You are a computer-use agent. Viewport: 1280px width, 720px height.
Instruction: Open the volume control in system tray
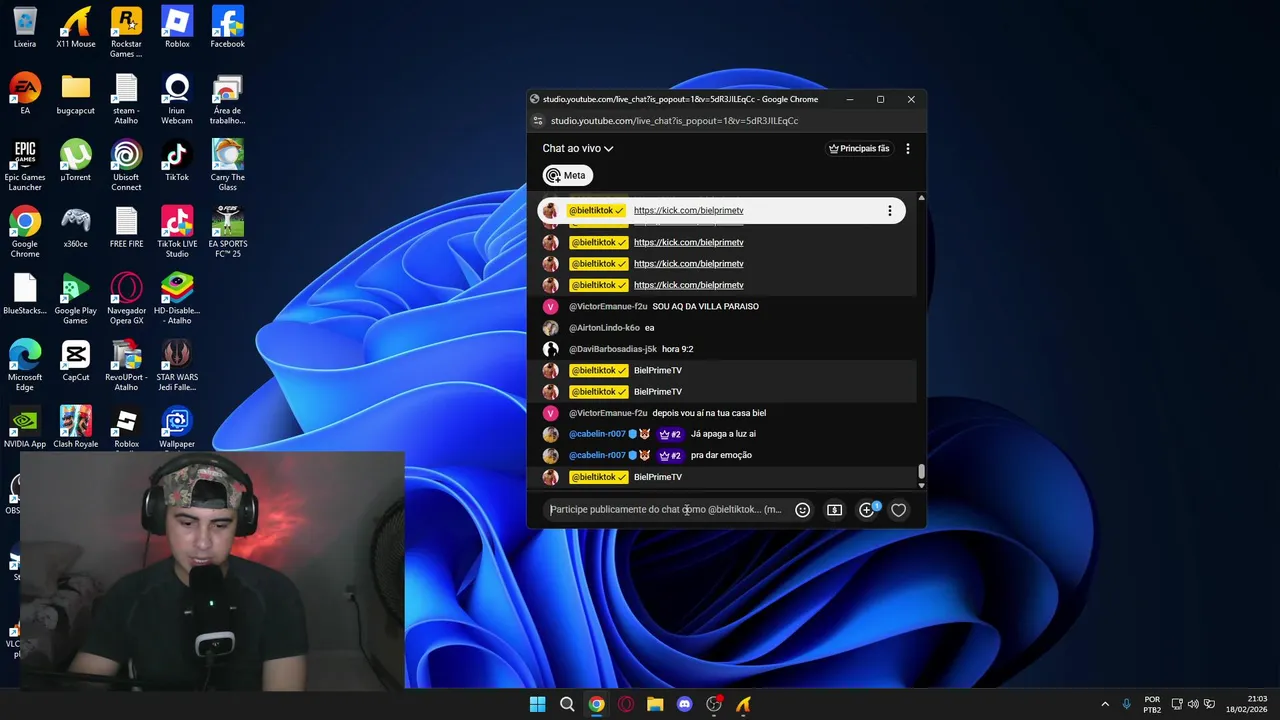point(1192,704)
